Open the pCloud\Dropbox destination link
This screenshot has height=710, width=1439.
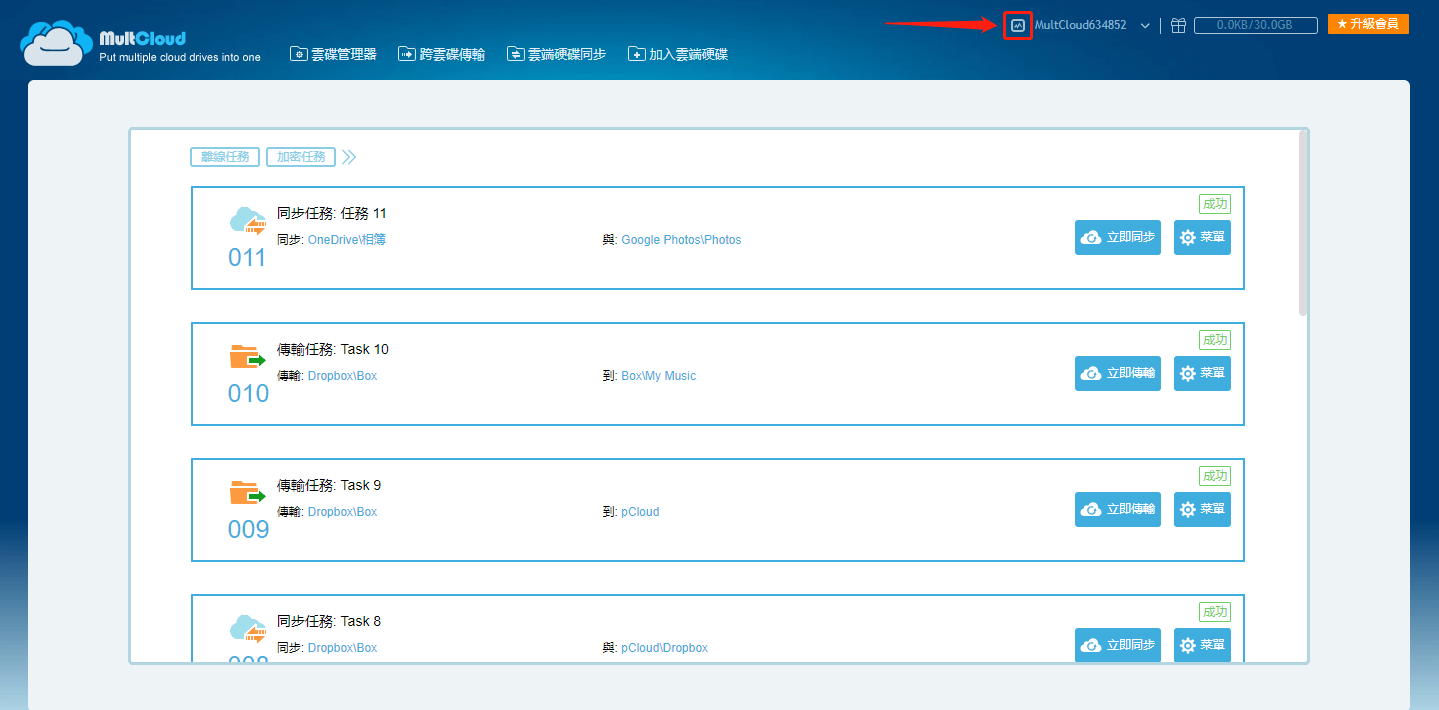664,648
